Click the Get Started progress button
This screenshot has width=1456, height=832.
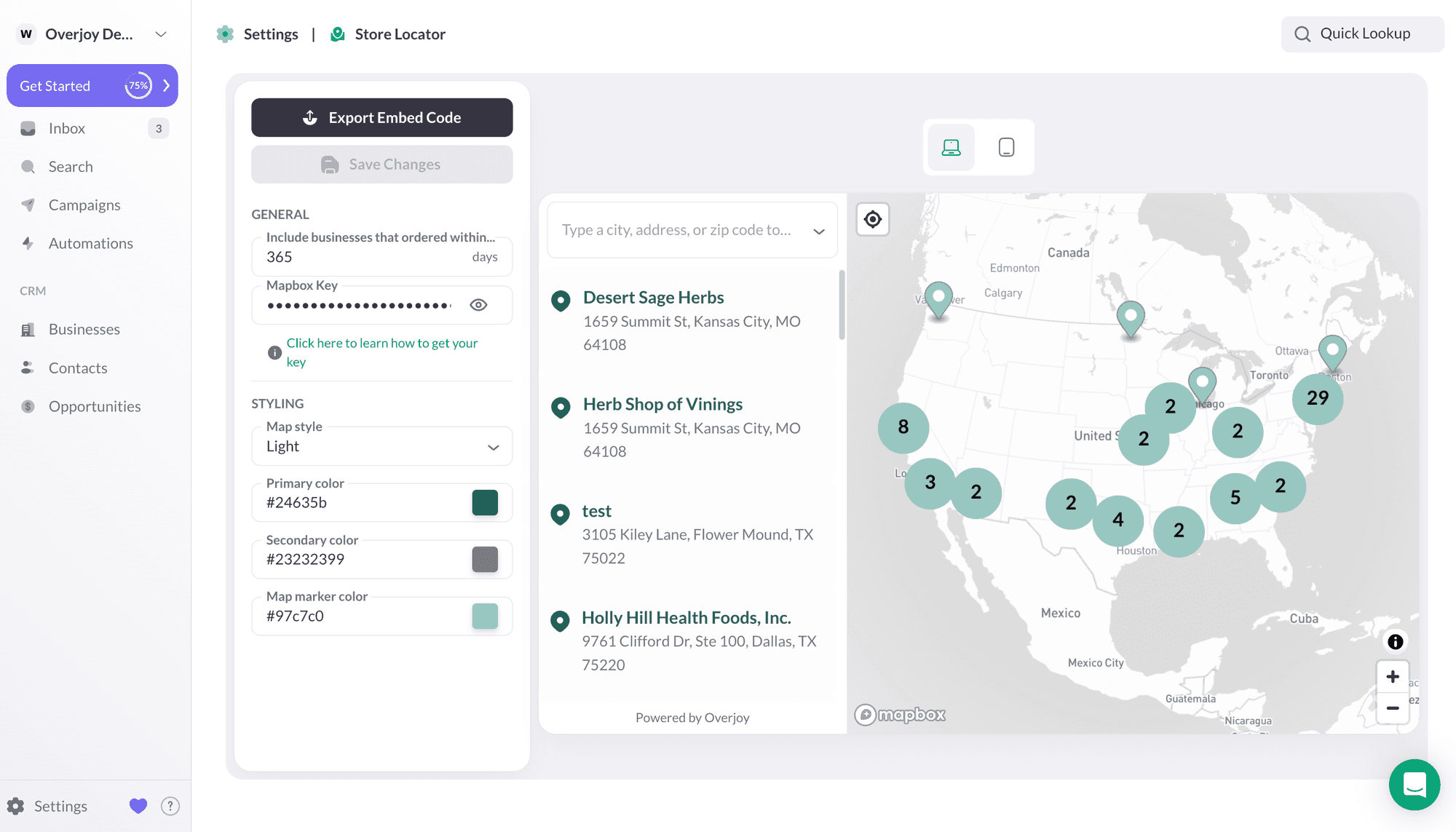92,85
